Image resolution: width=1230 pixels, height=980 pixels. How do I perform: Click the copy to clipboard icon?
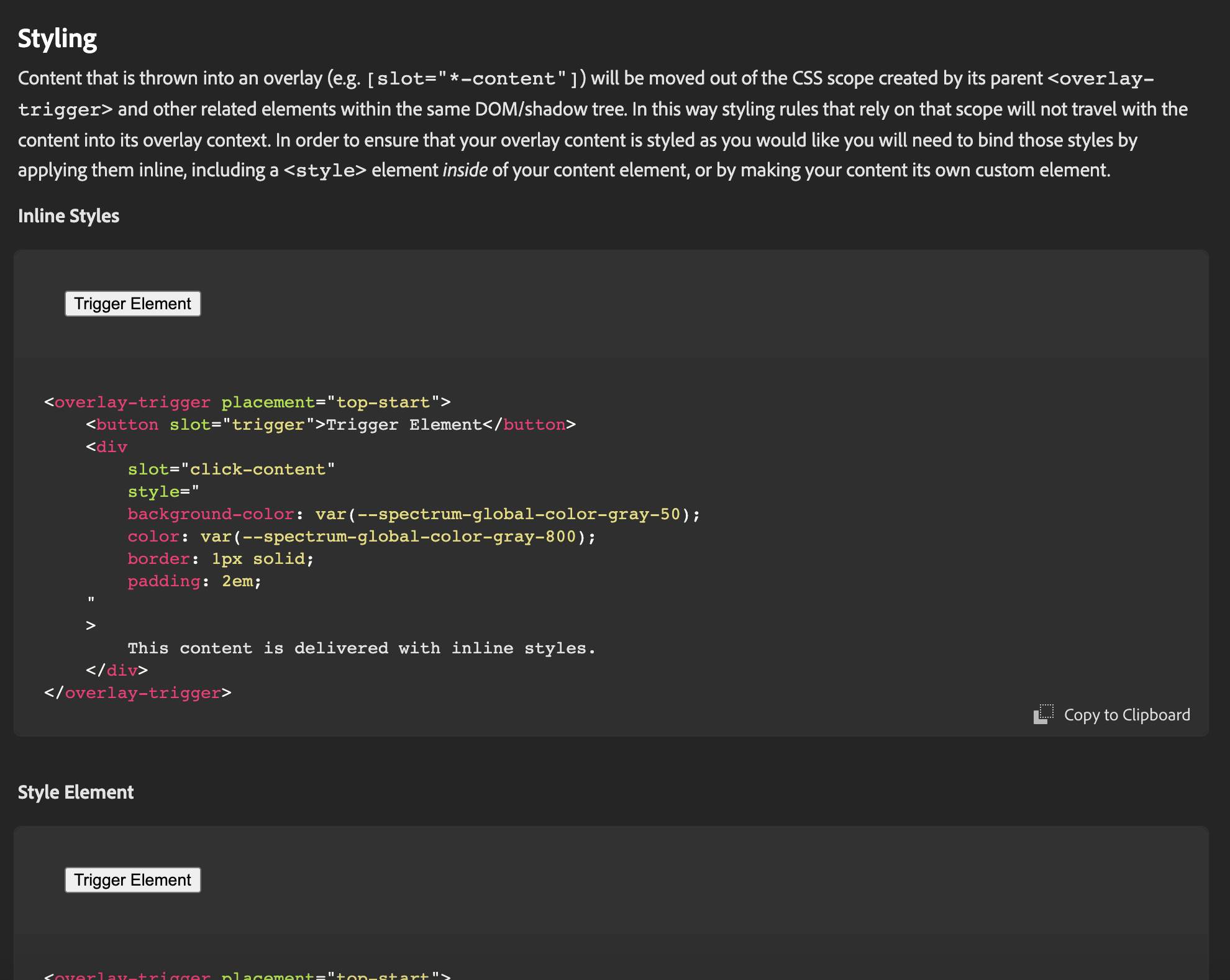click(1044, 714)
